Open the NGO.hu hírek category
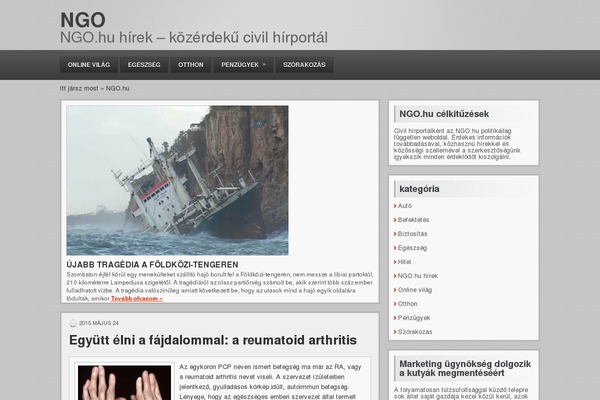This screenshot has width=600, height=400. [418, 276]
